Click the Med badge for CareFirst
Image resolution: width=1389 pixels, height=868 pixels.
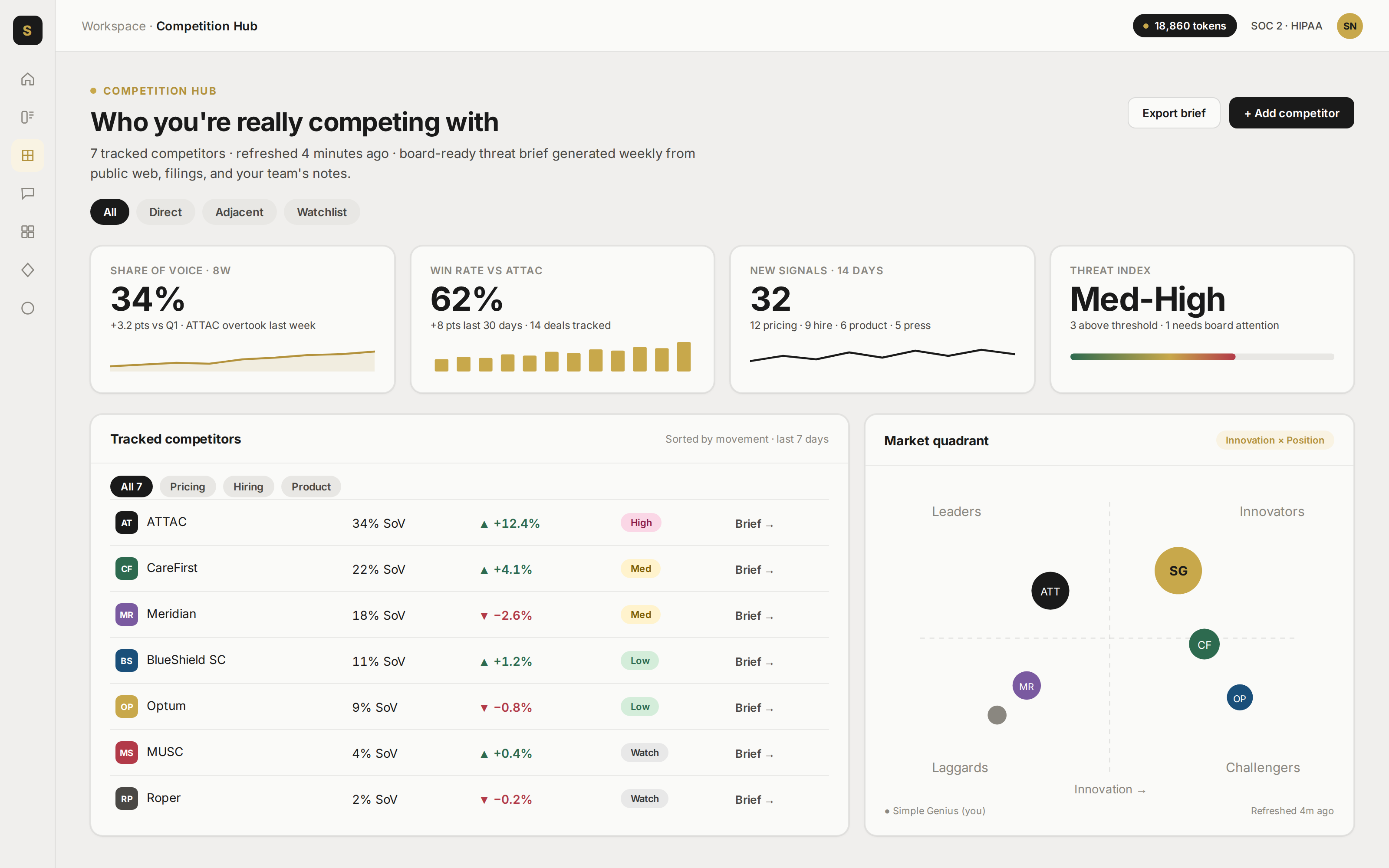[641, 569]
